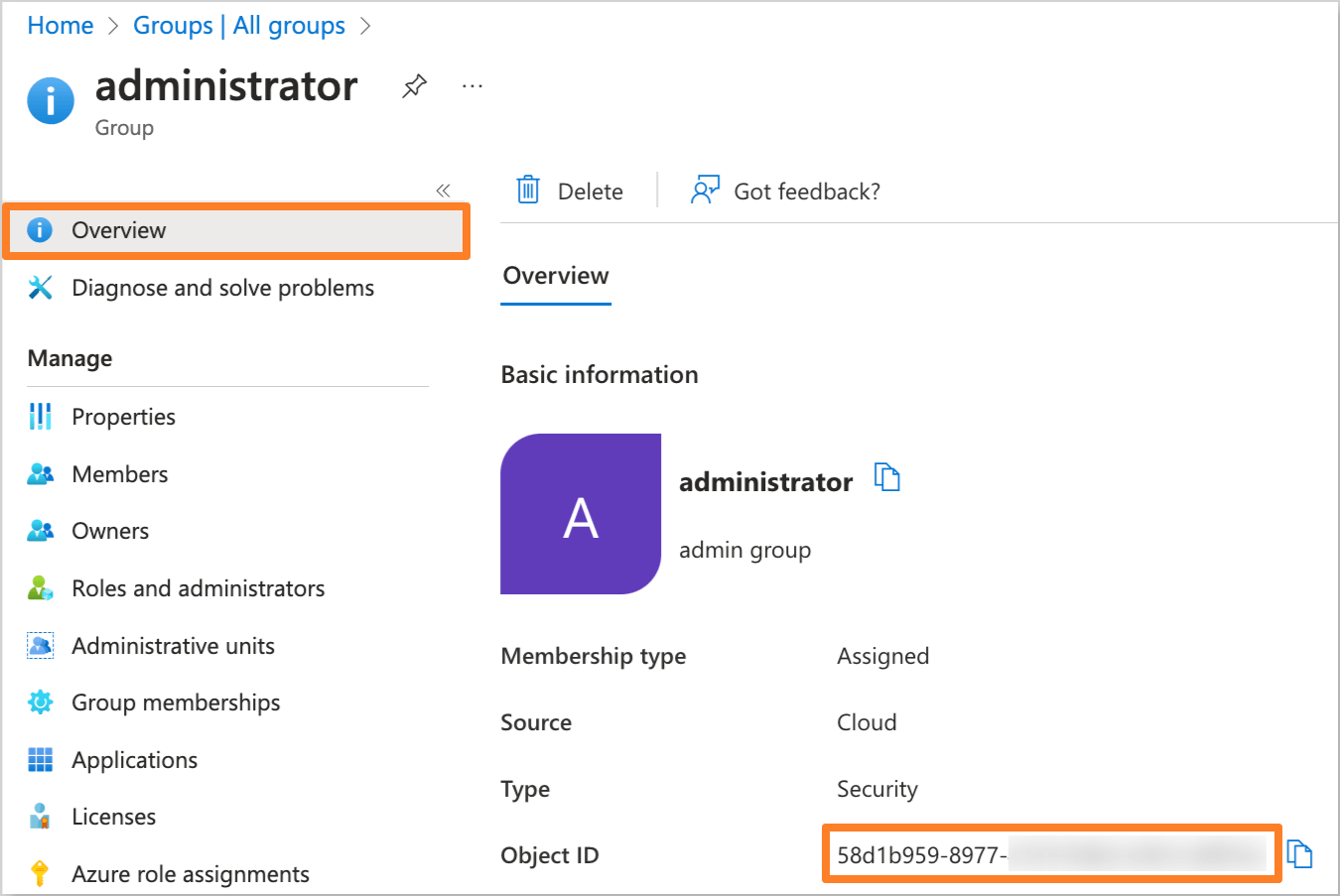This screenshot has height=896, width=1340.
Task: Open Roles and administrators
Action: 198,587
